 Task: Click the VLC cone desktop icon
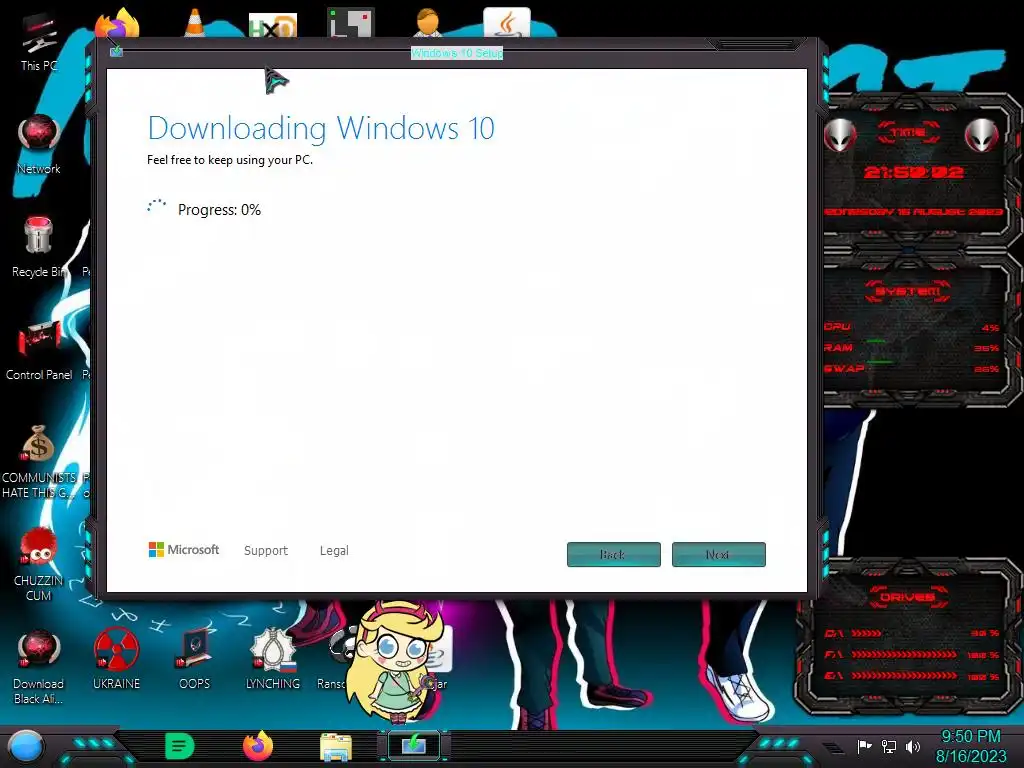pyautogui.click(x=195, y=23)
